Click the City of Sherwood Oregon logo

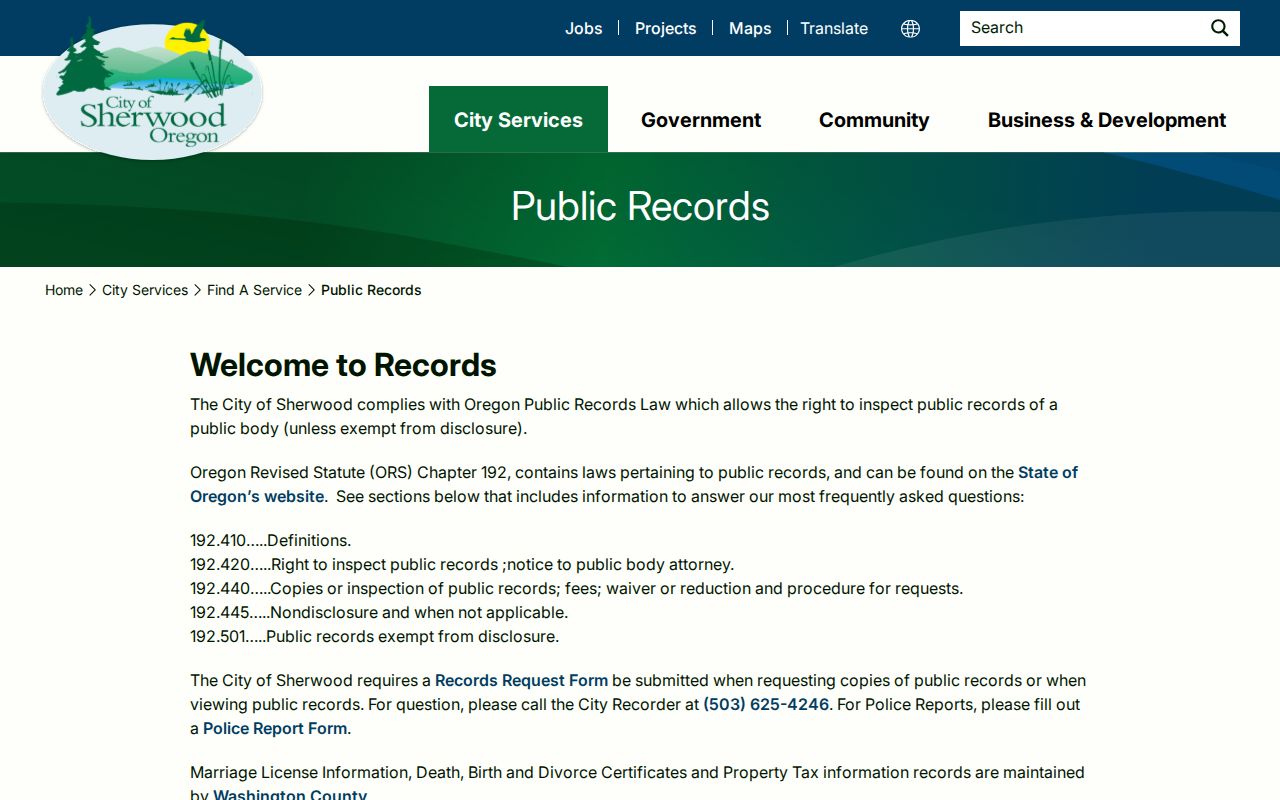(152, 88)
